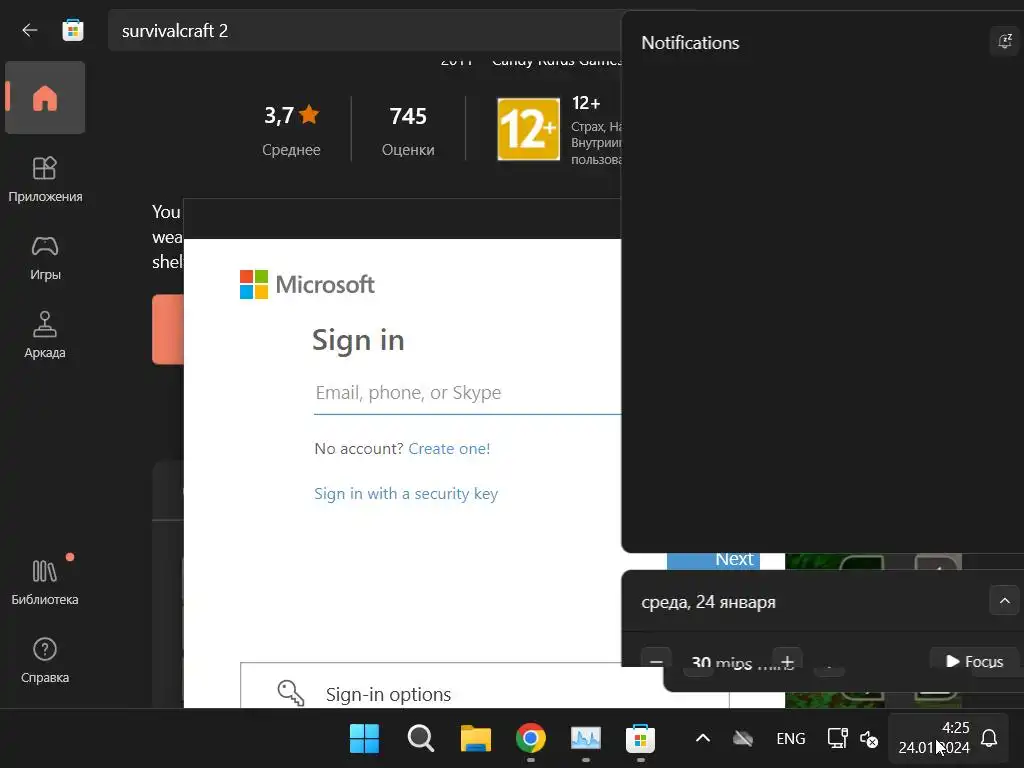Image resolution: width=1024 pixels, height=768 pixels.
Task: Open Библиотека in the sidebar
Action: (x=45, y=581)
